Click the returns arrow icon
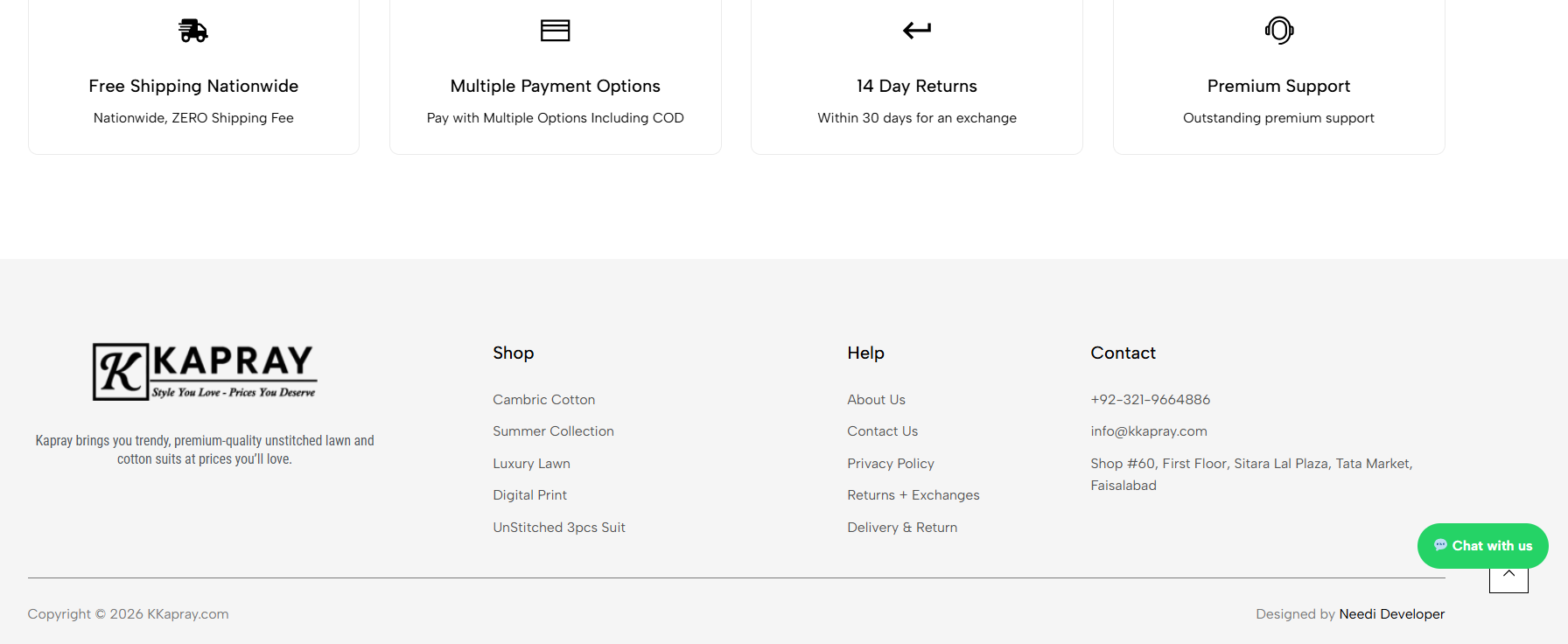This screenshot has height=644, width=1568. click(x=916, y=31)
